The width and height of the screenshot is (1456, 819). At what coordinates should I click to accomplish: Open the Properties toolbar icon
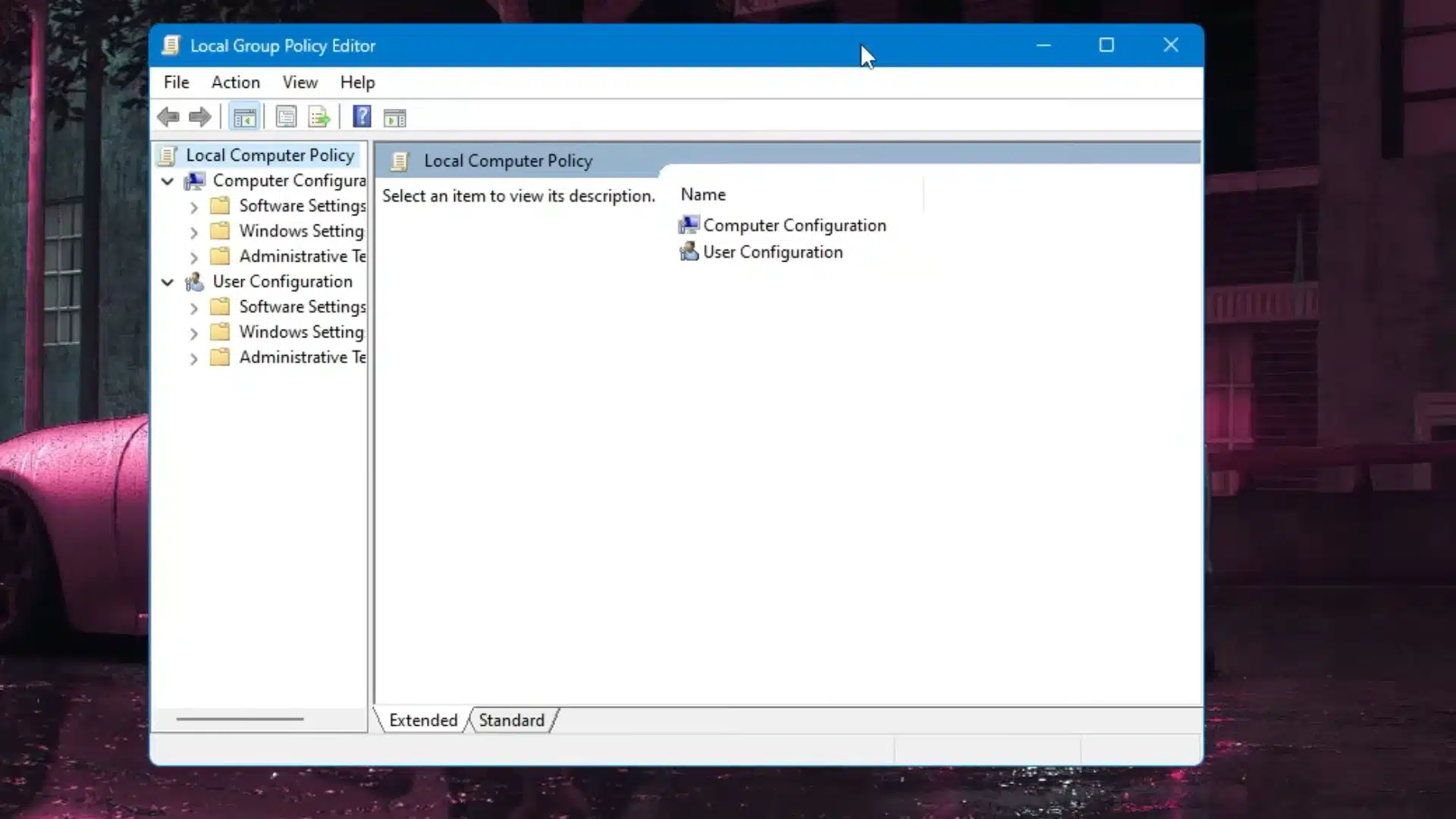tap(286, 118)
